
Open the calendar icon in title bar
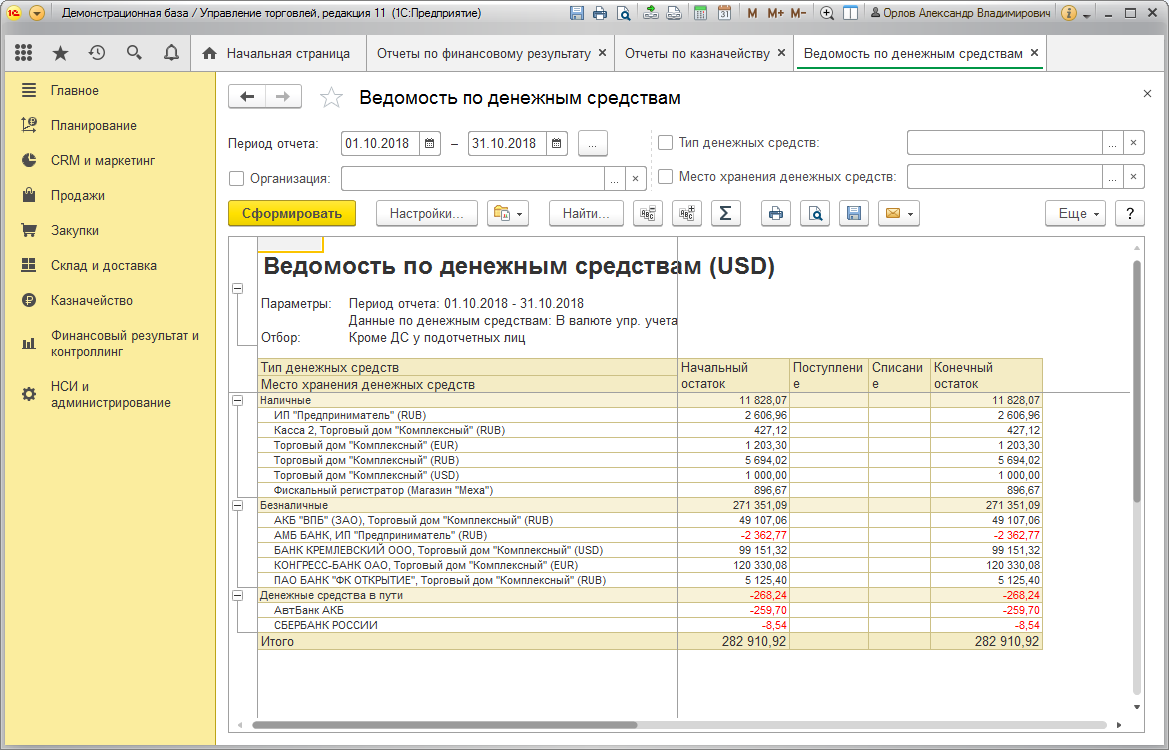(x=724, y=13)
